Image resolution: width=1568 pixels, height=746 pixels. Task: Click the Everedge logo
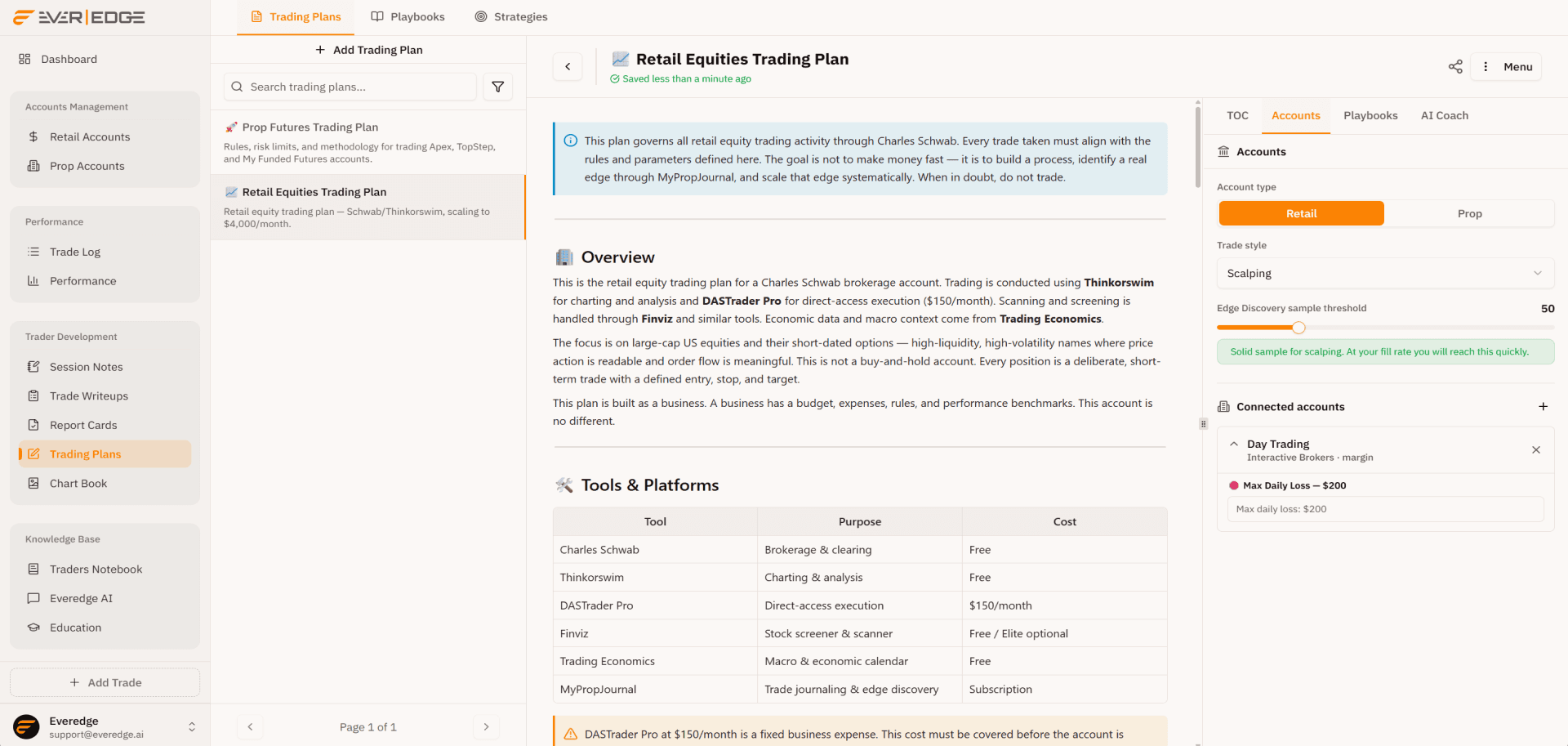(79, 17)
